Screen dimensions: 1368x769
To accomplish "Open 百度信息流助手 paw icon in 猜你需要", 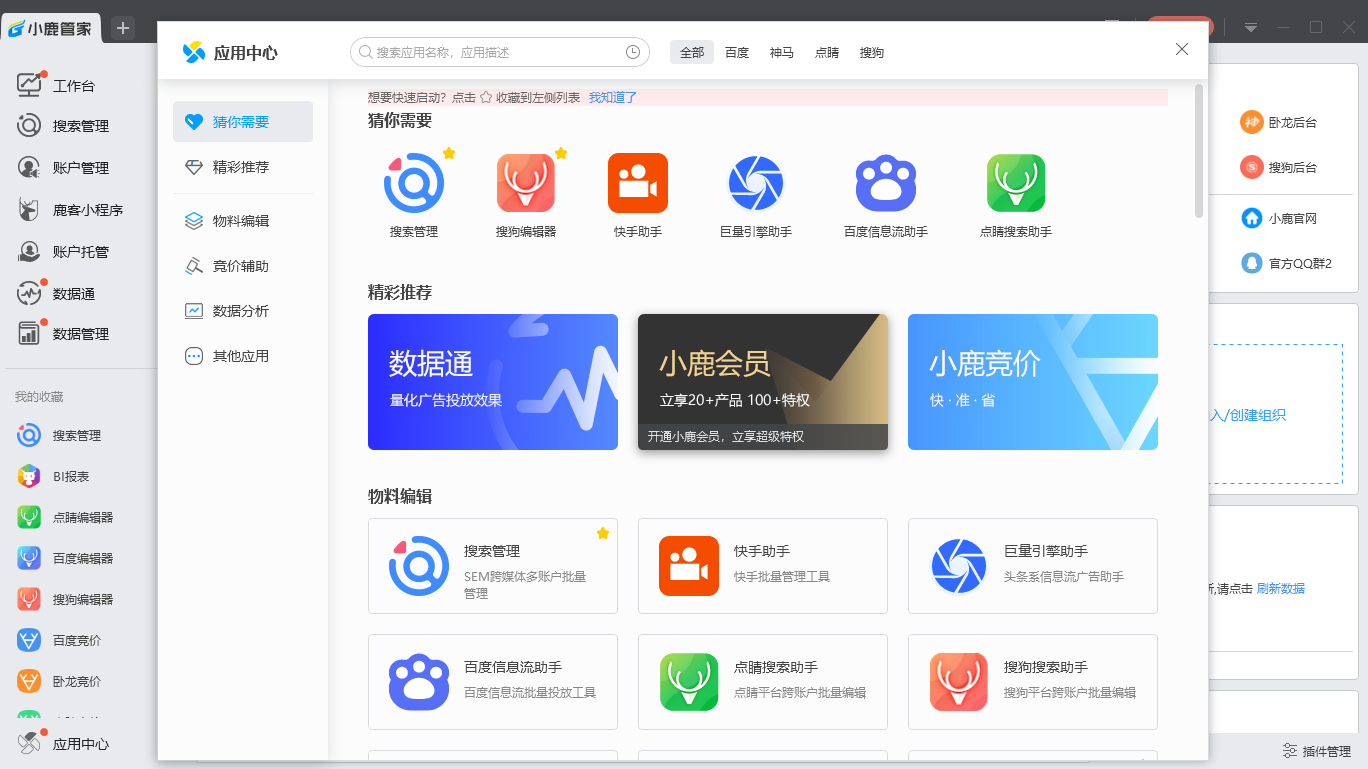I will click(x=886, y=183).
